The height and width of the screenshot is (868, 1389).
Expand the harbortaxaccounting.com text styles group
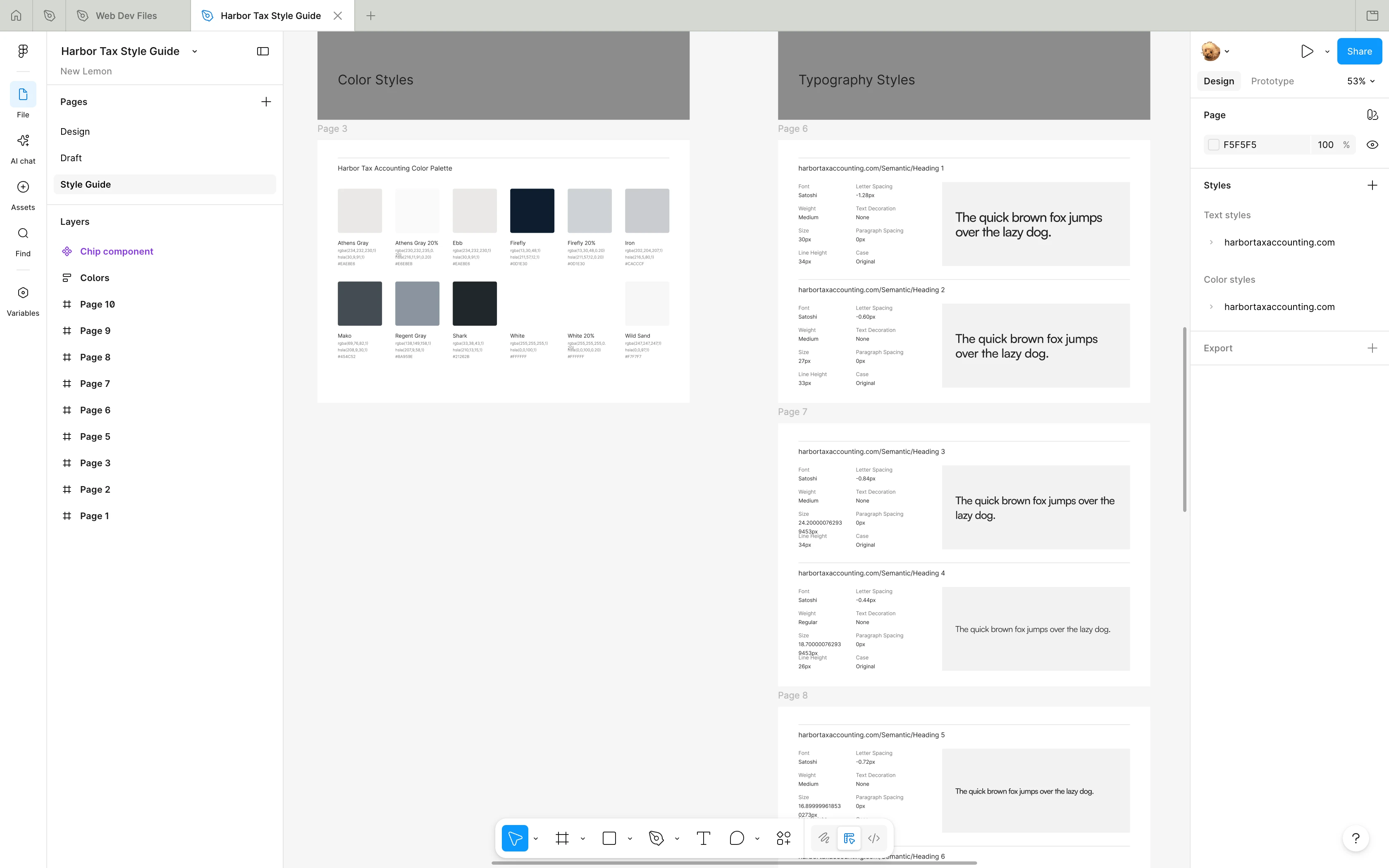coord(1211,242)
